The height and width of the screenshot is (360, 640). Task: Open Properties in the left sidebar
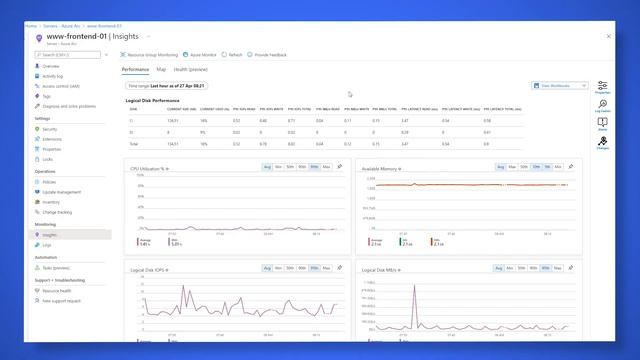pos(51,149)
